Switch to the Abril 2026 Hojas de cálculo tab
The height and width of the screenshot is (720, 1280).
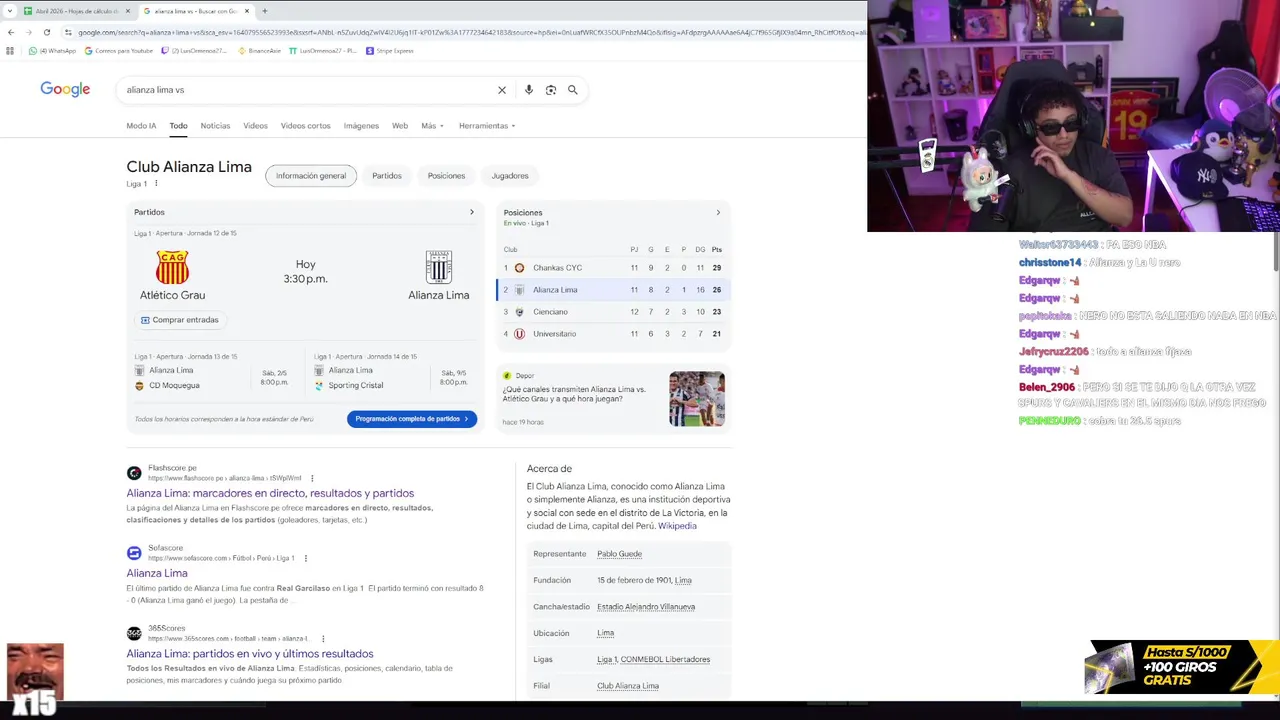point(75,11)
